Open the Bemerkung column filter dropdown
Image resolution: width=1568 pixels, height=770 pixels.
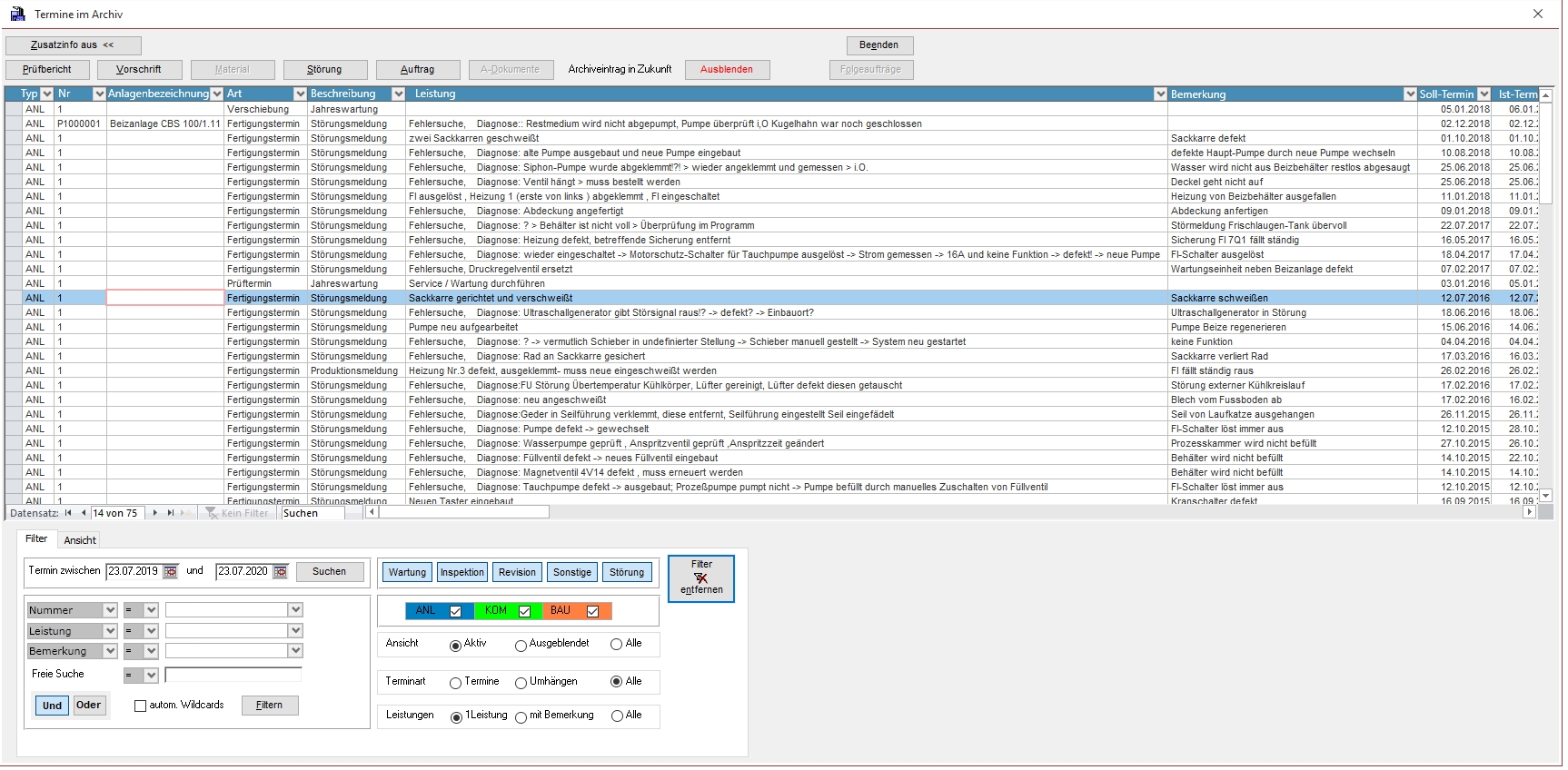tap(1410, 94)
